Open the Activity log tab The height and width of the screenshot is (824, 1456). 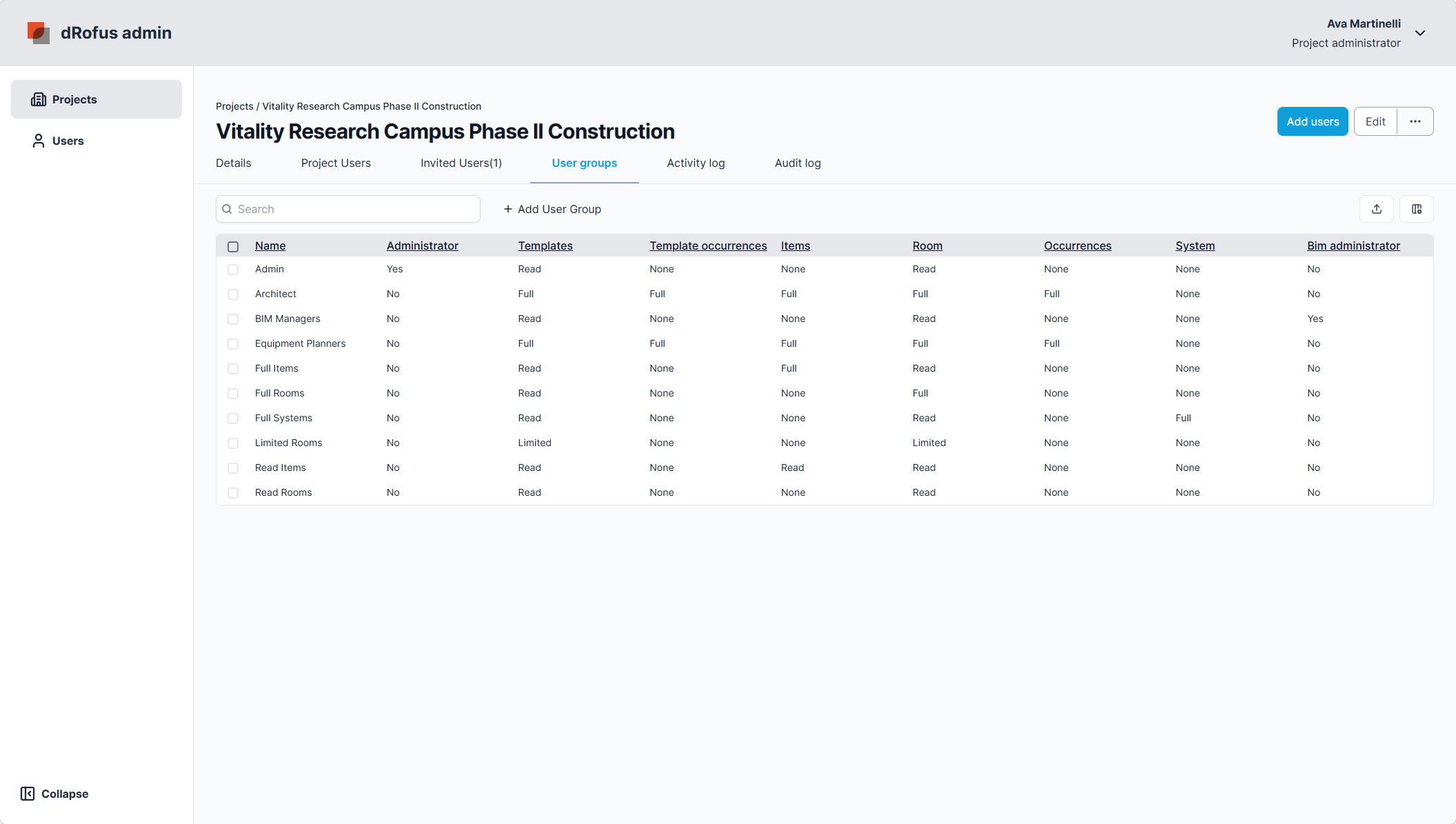click(x=696, y=163)
